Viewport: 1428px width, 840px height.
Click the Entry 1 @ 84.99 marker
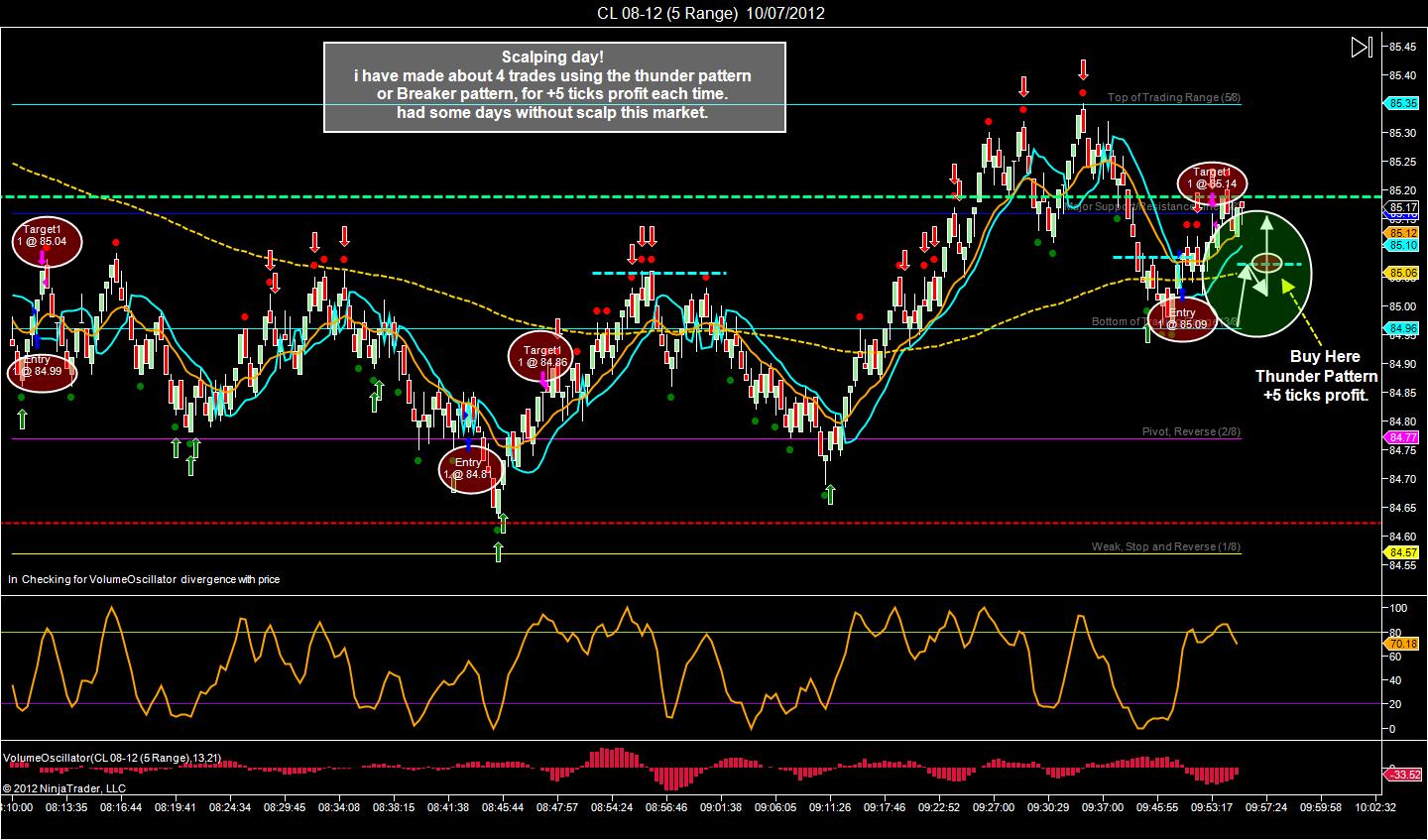point(43,371)
